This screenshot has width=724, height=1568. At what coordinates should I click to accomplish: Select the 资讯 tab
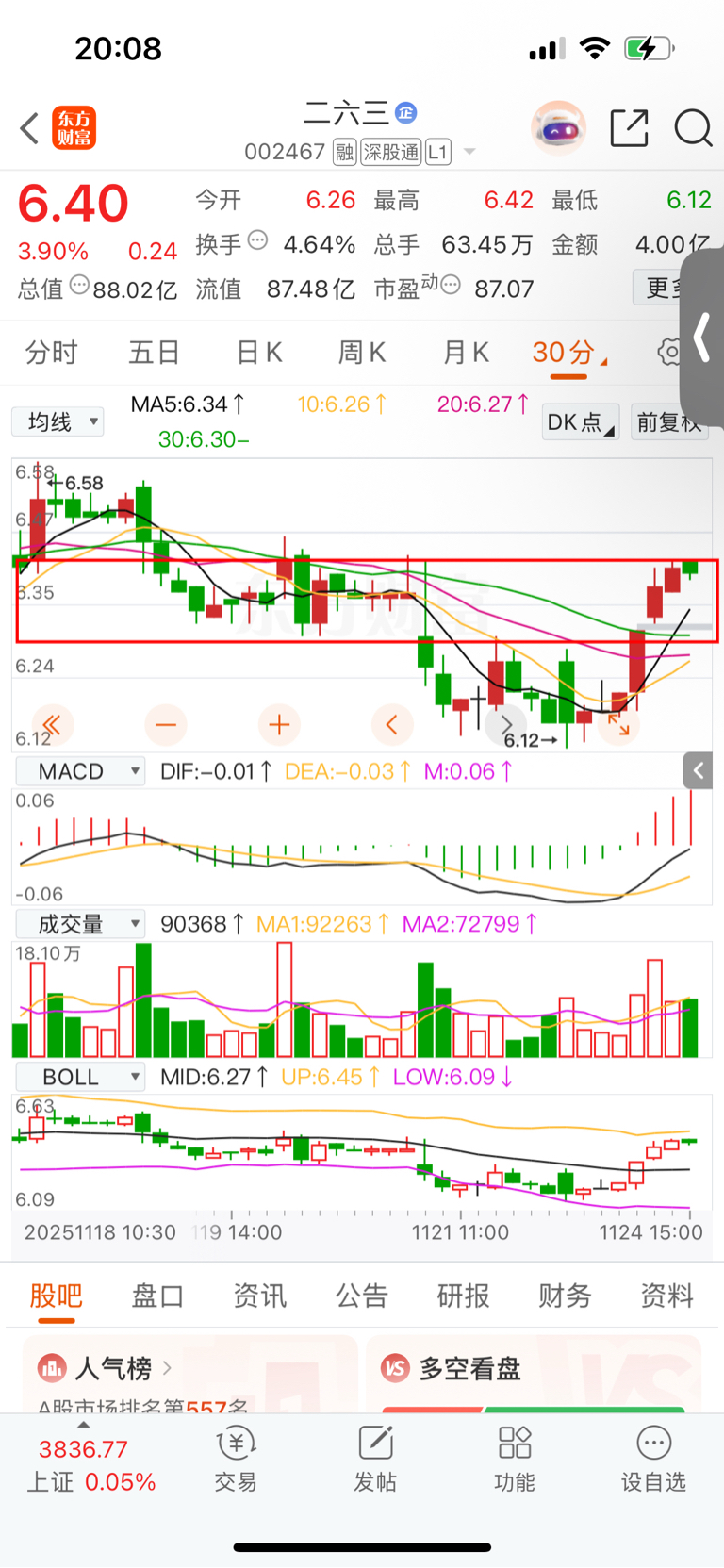(x=259, y=1296)
